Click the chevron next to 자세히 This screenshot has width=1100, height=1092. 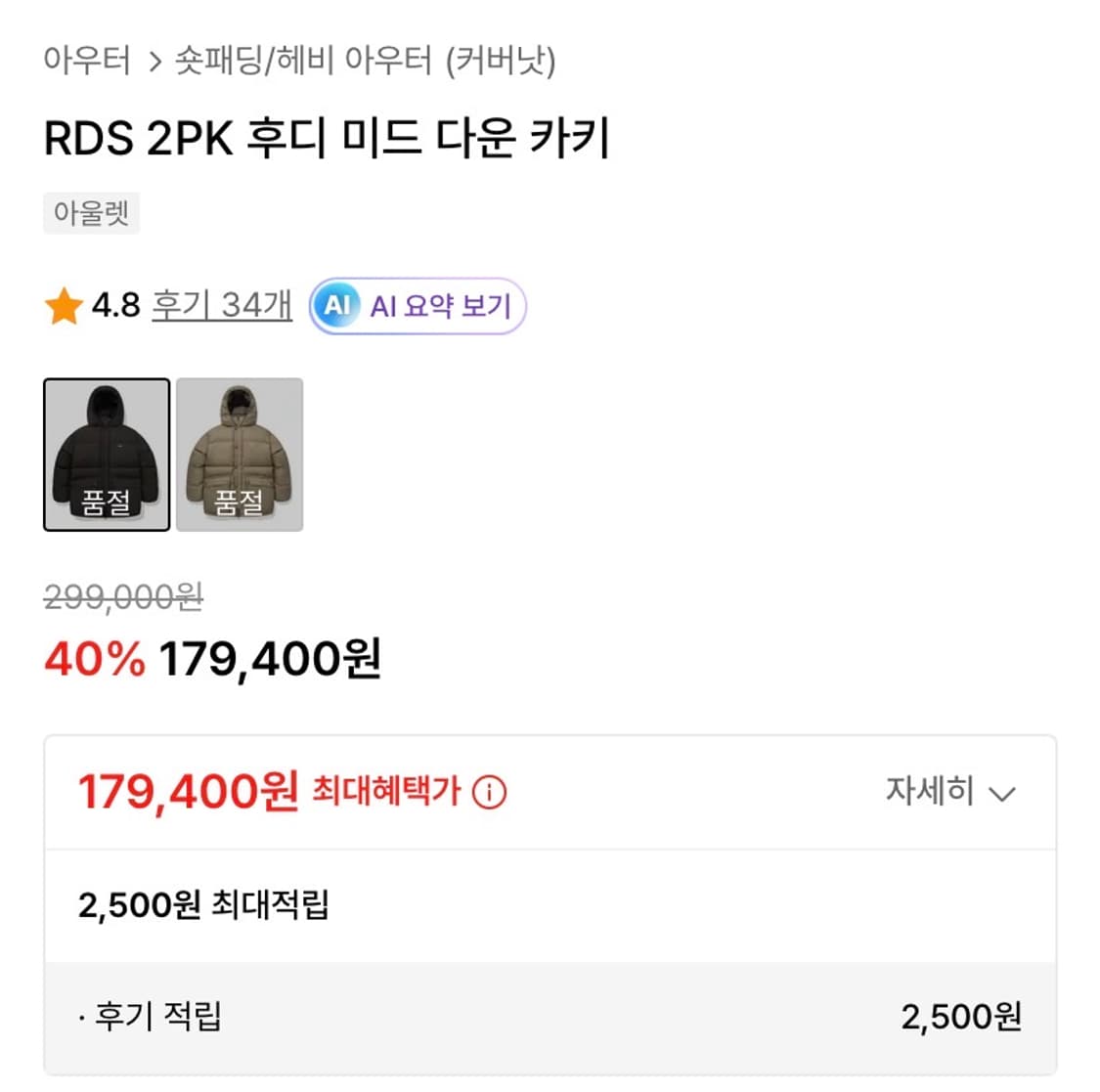1001,795
